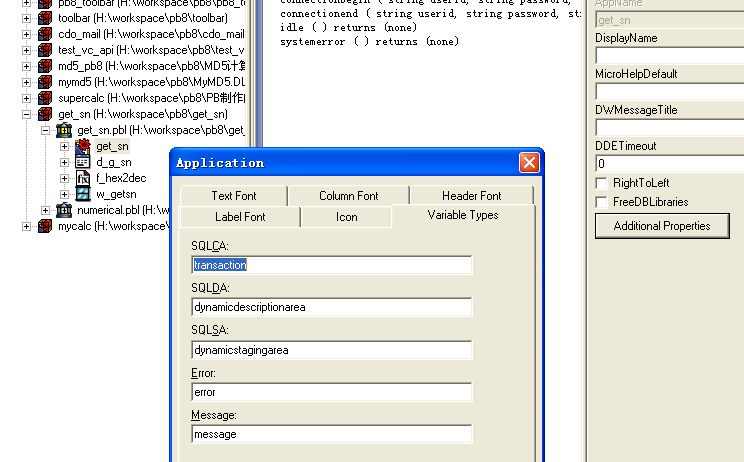Image resolution: width=744 pixels, height=462 pixels.
Task: Close the Application dialog
Action: click(529, 163)
